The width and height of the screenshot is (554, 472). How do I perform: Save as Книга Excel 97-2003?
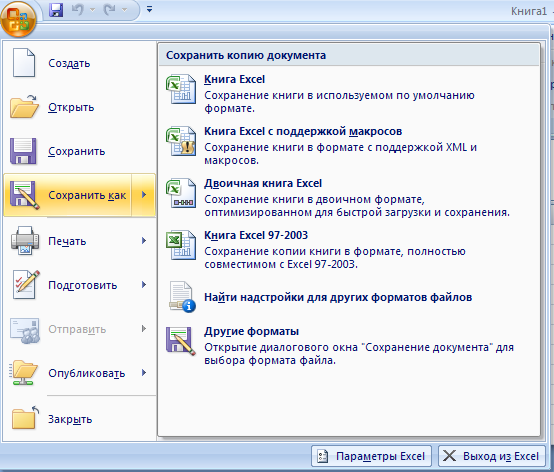349,249
